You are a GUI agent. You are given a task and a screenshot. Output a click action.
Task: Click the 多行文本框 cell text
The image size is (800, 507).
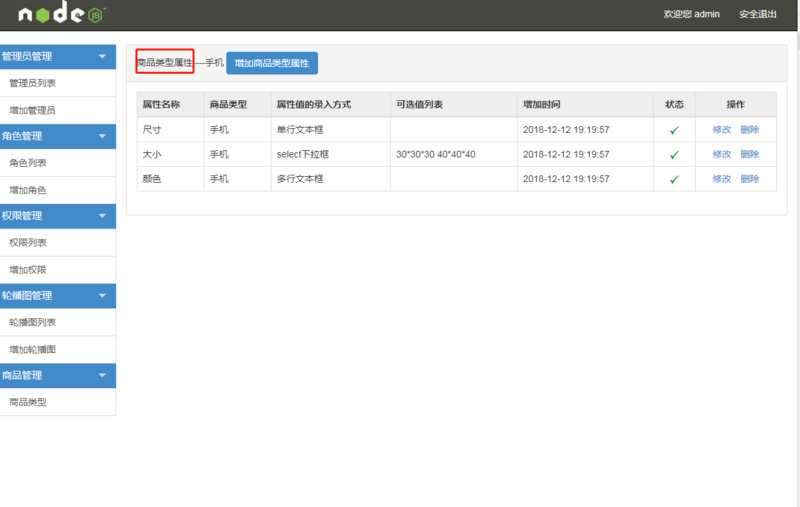(300, 179)
